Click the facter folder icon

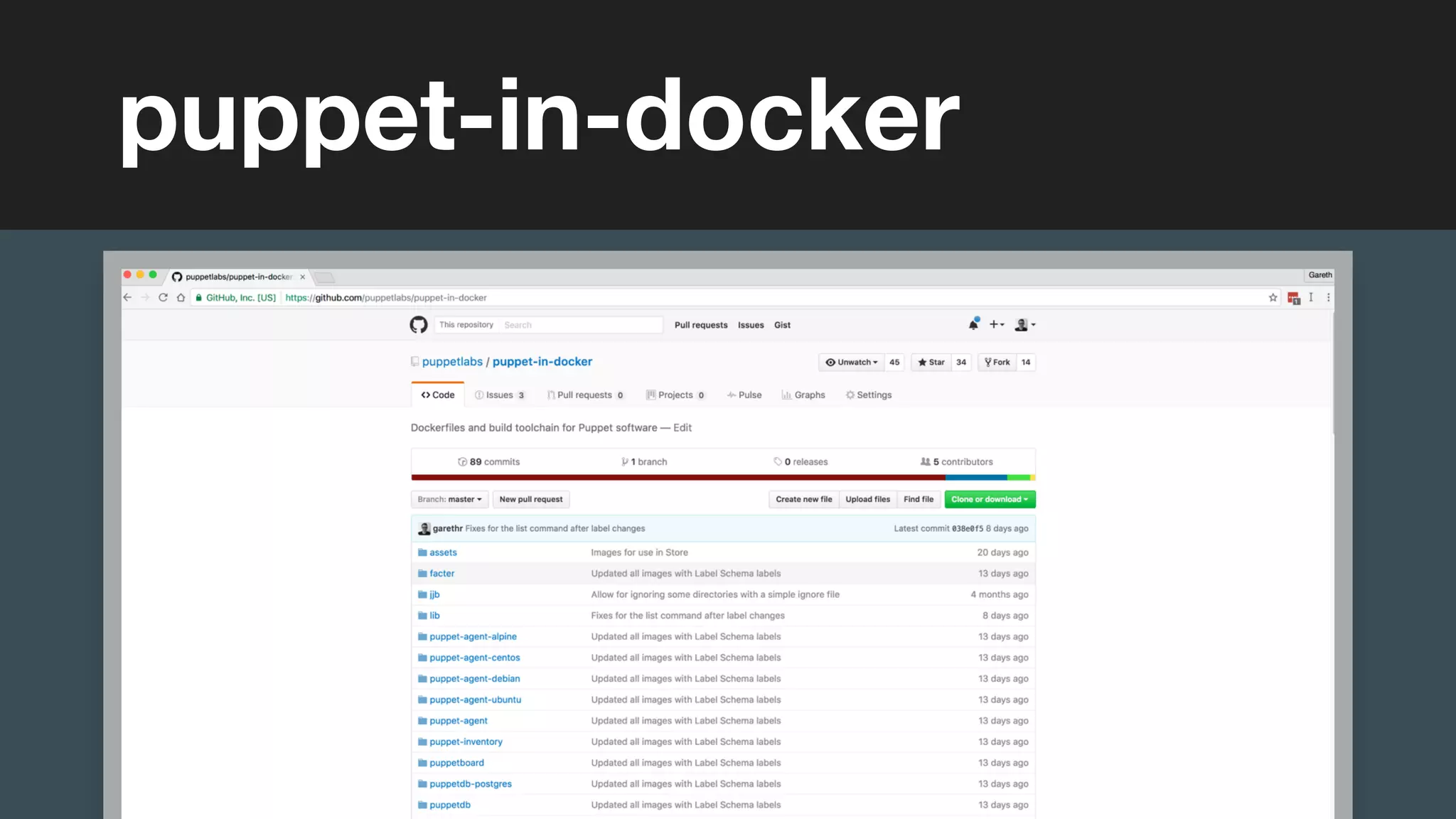(x=422, y=574)
